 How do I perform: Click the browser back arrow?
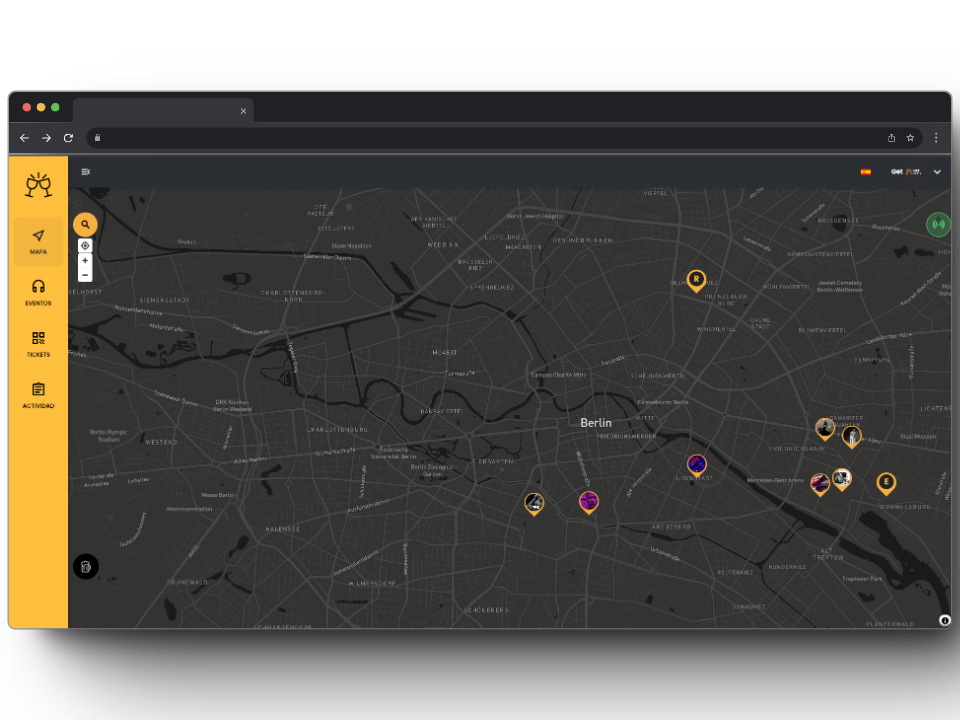coord(24,138)
